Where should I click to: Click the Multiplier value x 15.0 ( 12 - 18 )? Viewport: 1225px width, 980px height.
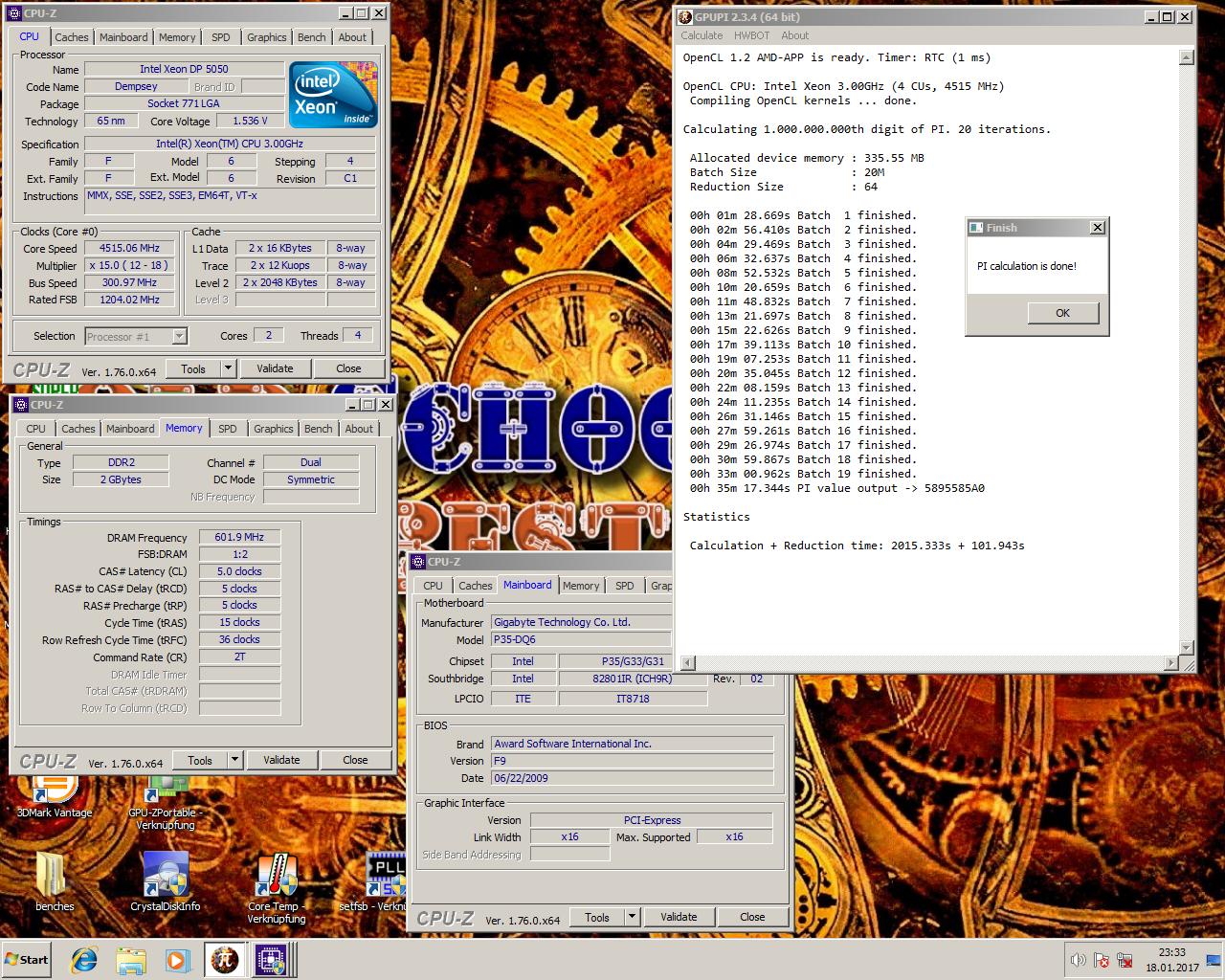pyautogui.click(x=130, y=265)
